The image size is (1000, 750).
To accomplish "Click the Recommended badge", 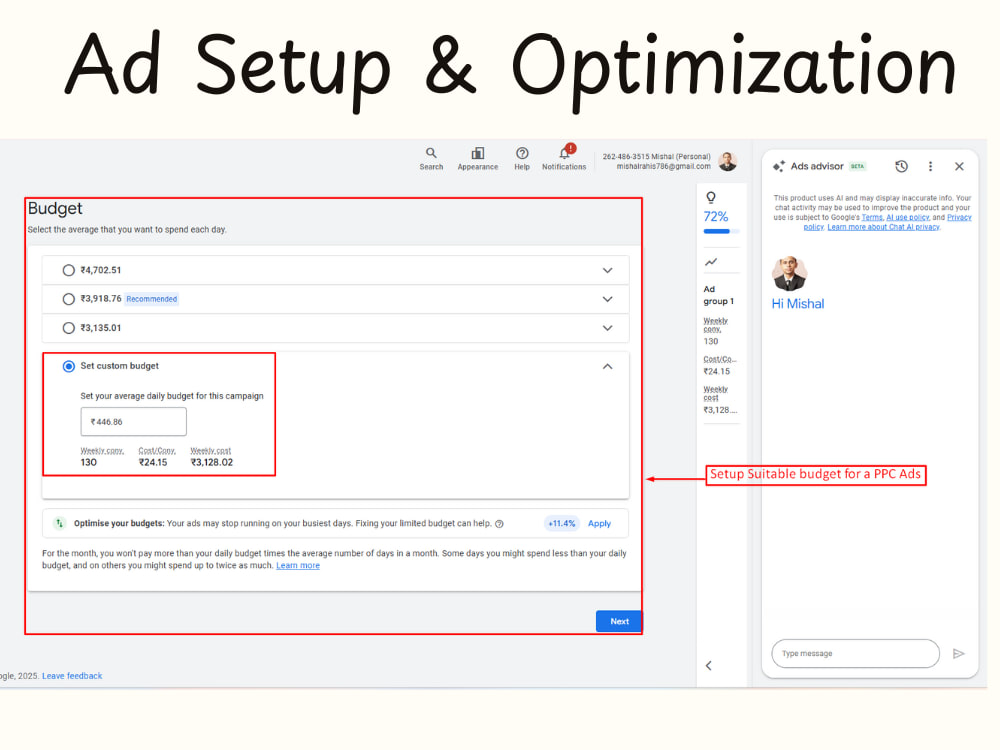I will point(151,299).
